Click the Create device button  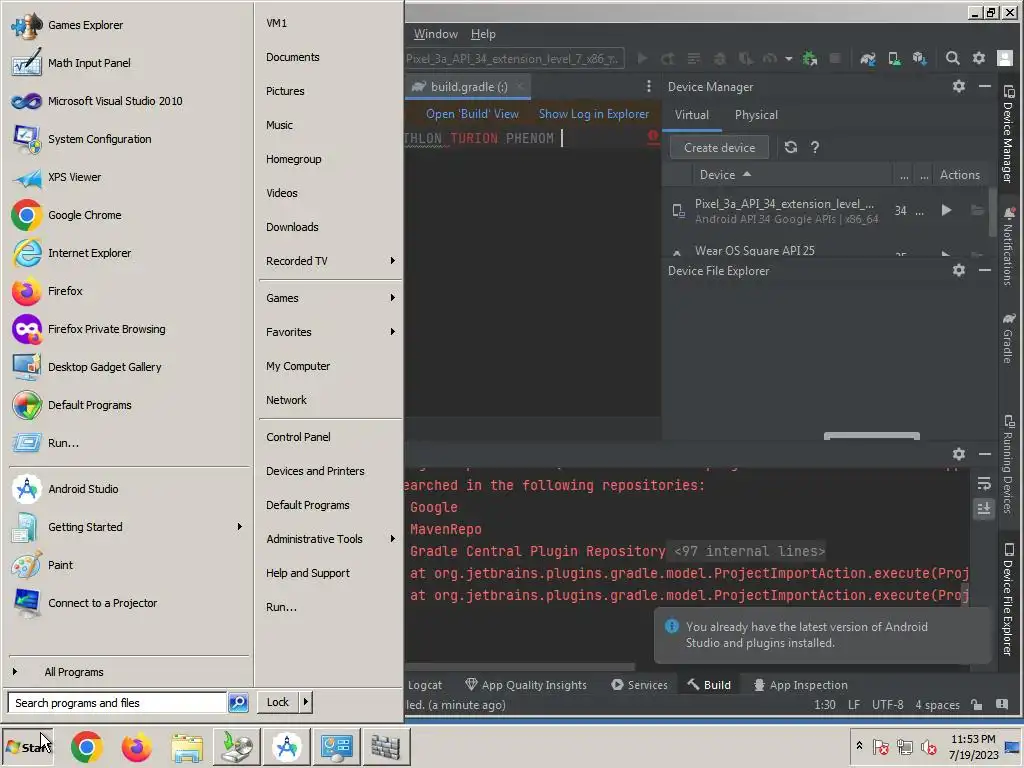(x=719, y=148)
